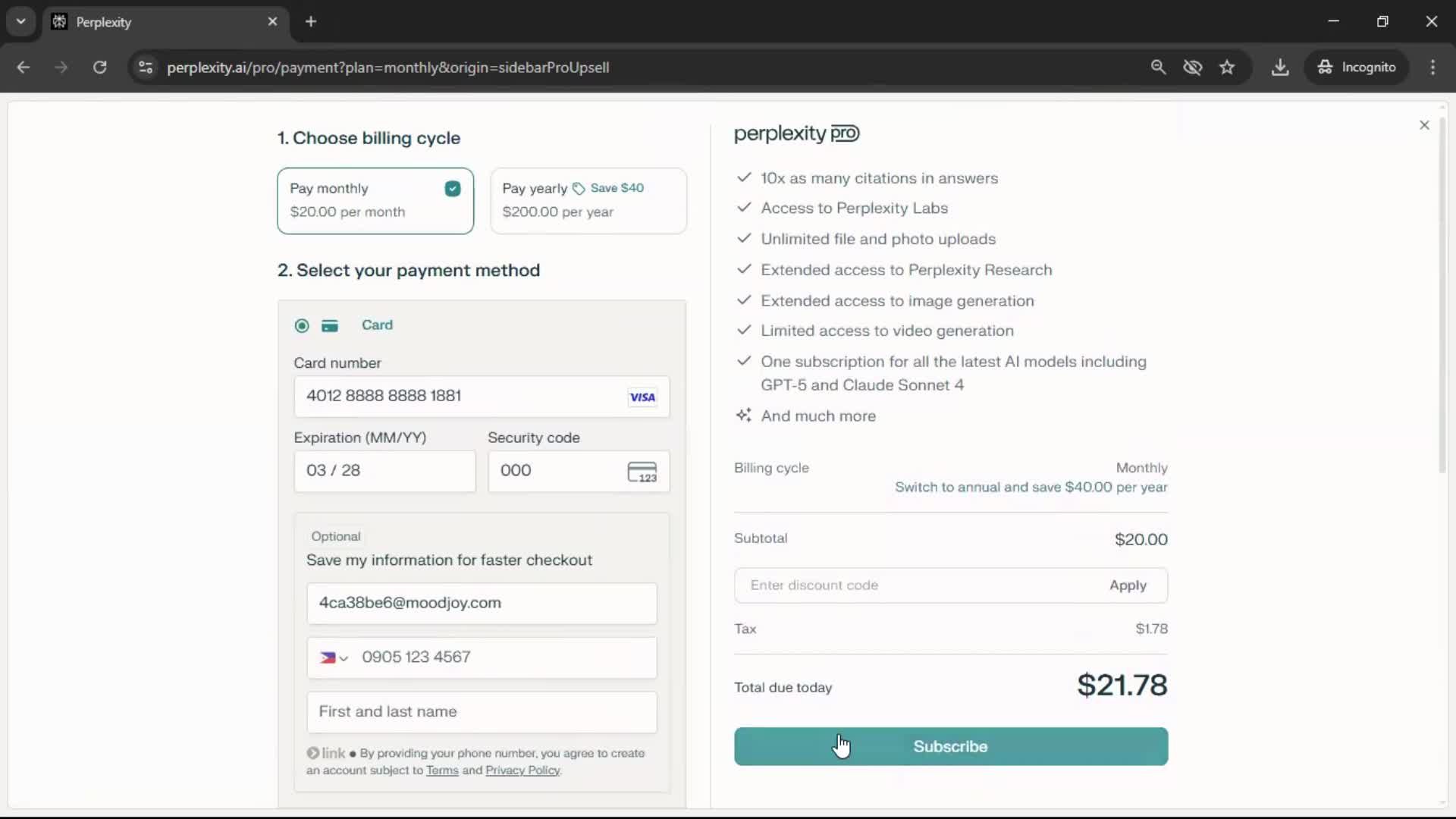Viewport: 1456px width, 819px height.
Task: Select the Pay monthly billing option
Action: click(x=375, y=201)
